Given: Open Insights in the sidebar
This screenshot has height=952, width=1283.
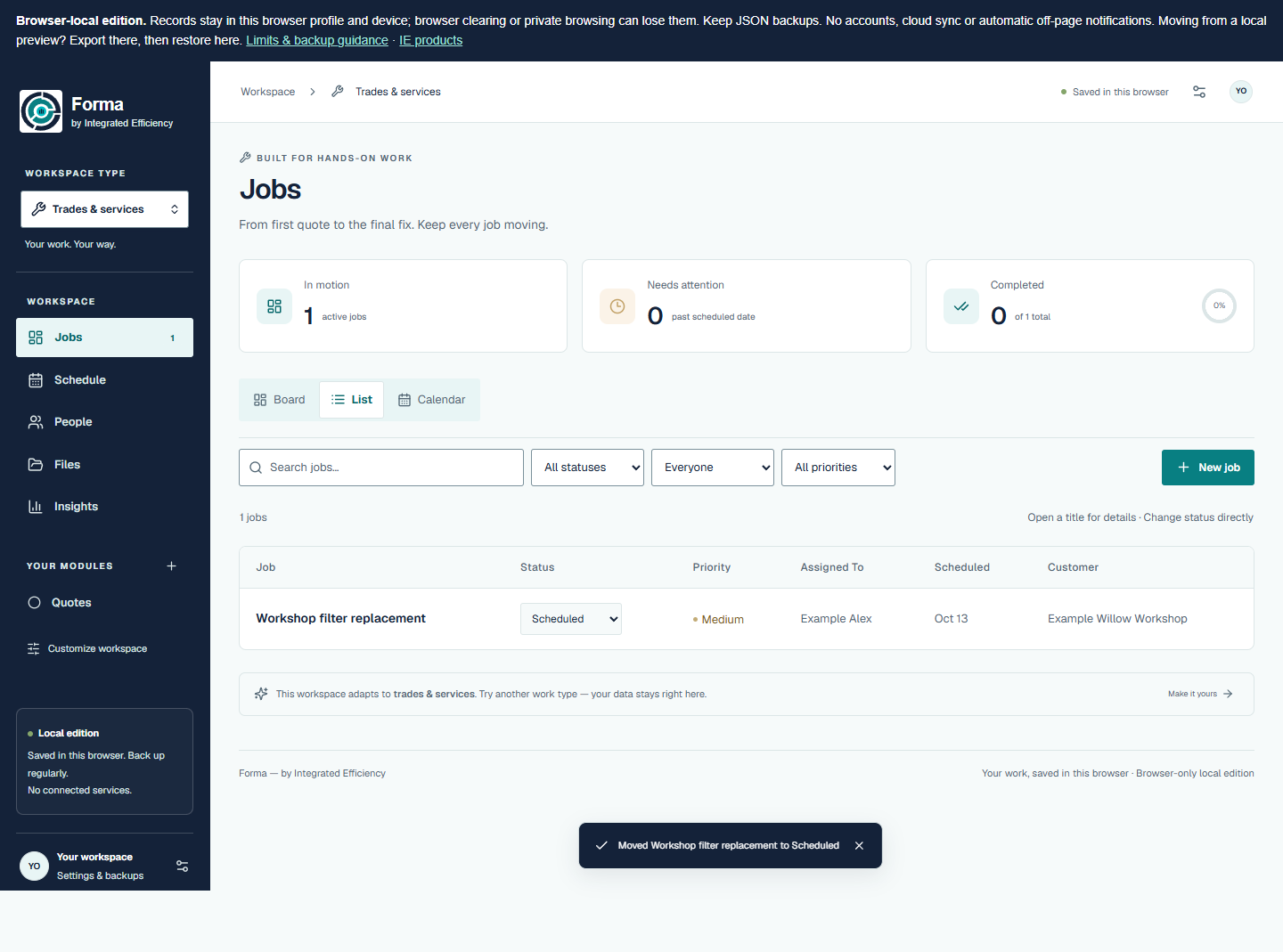Looking at the screenshot, I should [x=104, y=507].
